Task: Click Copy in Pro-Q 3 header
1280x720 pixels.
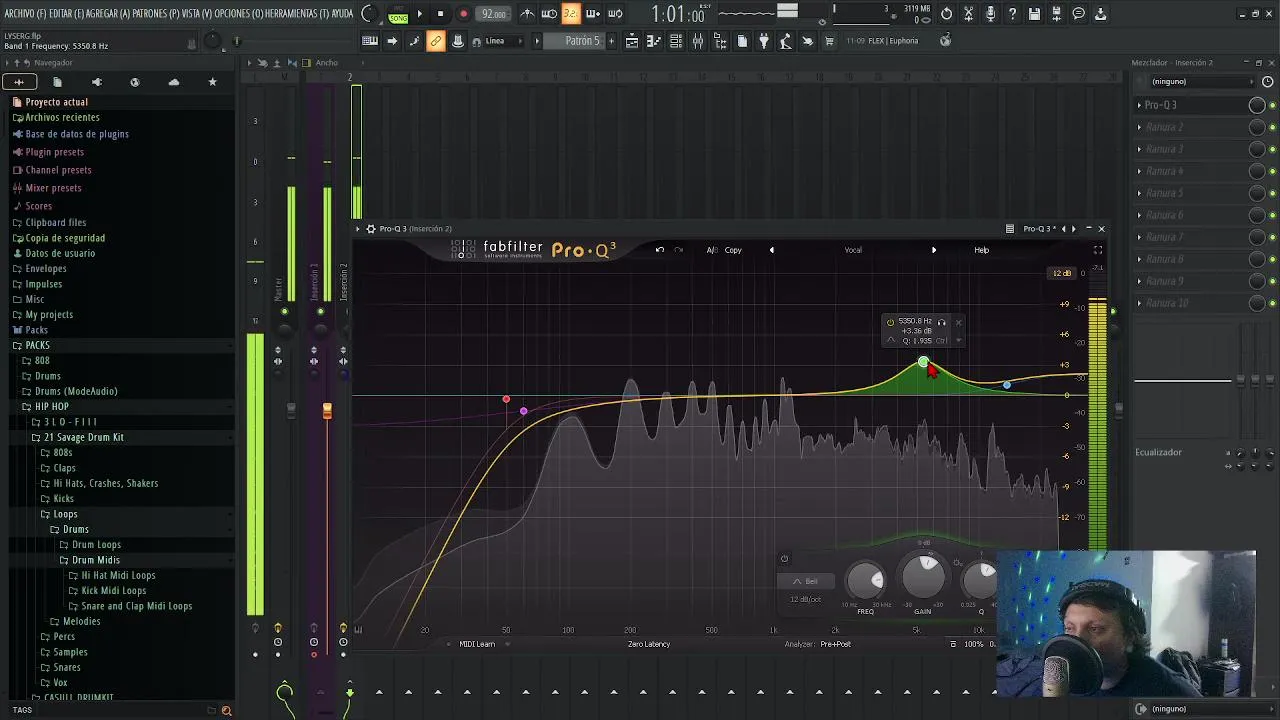Action: (733, 250)
